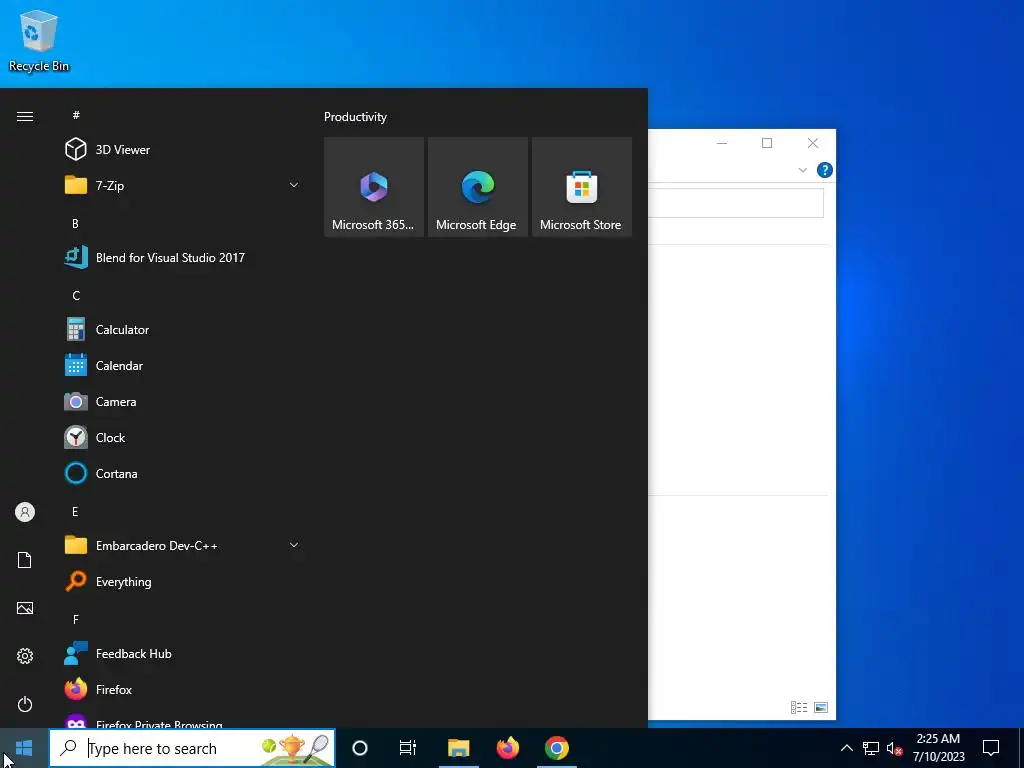Open the notification Action Center
Screen dimensions: 1024x768
point(991,748)
